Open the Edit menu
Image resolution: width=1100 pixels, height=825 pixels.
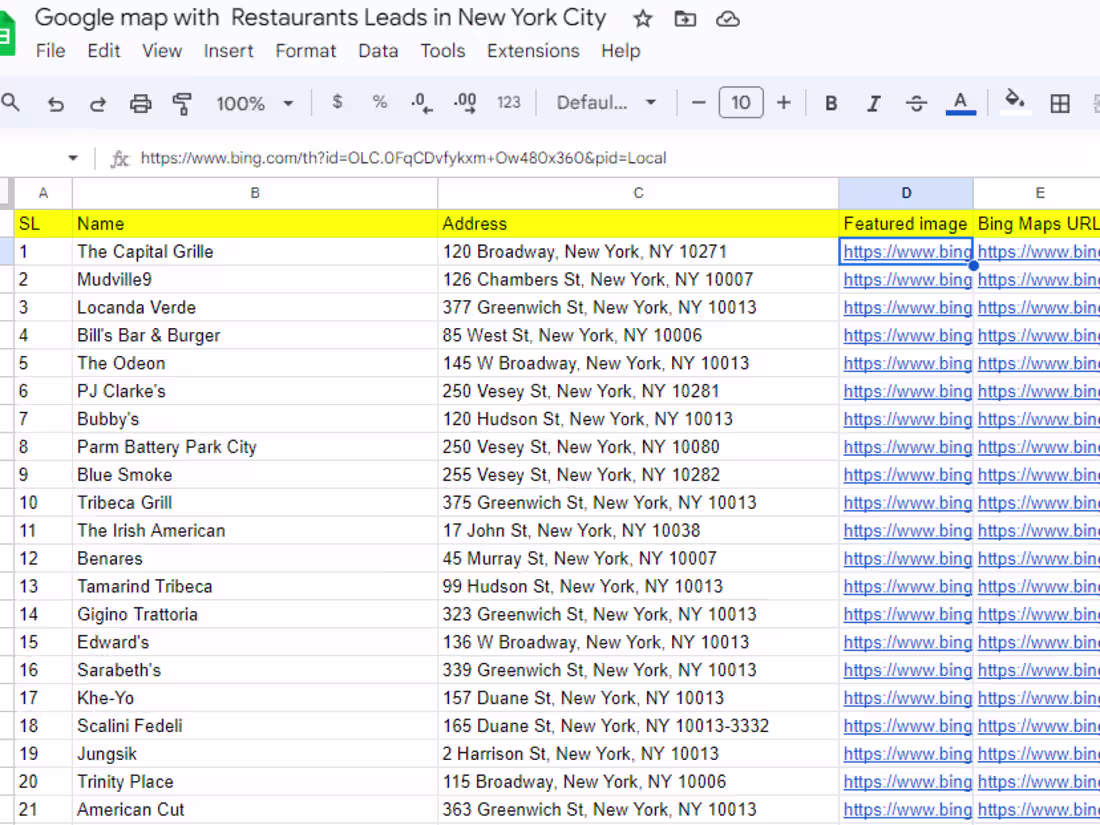pyautogui.click(x=104, y=51)
